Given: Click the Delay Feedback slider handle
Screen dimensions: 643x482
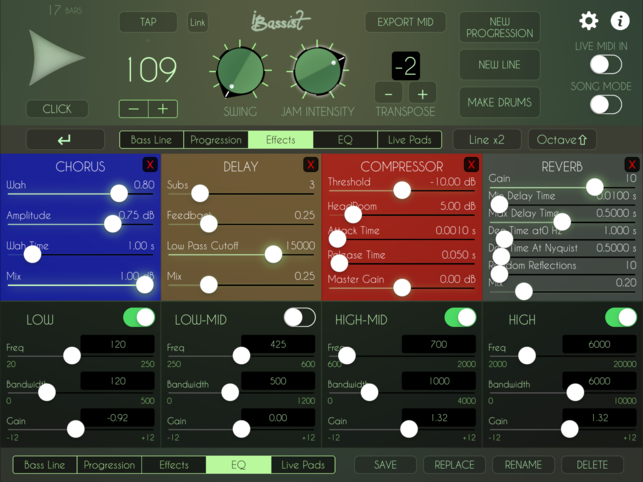Looking at the screenshot, I should (209, 224).
